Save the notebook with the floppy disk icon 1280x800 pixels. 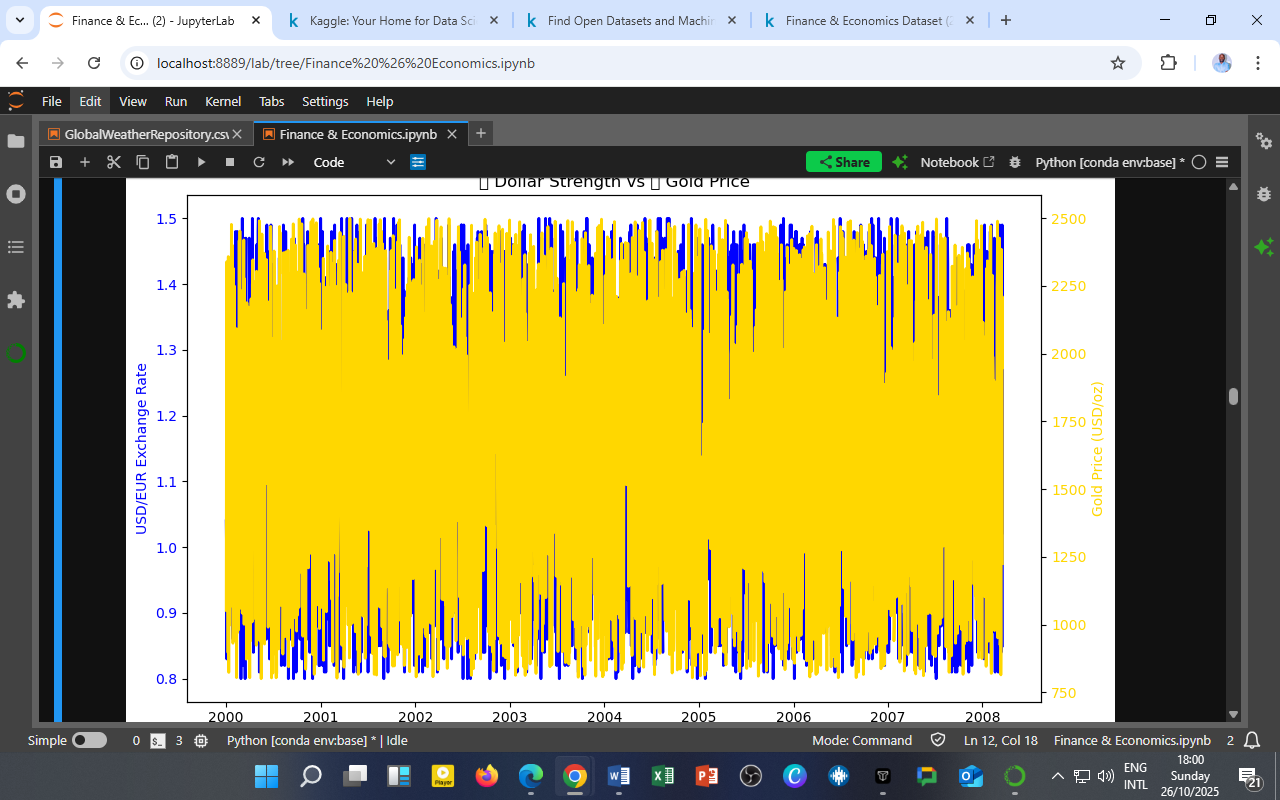[x=56, y=162]
